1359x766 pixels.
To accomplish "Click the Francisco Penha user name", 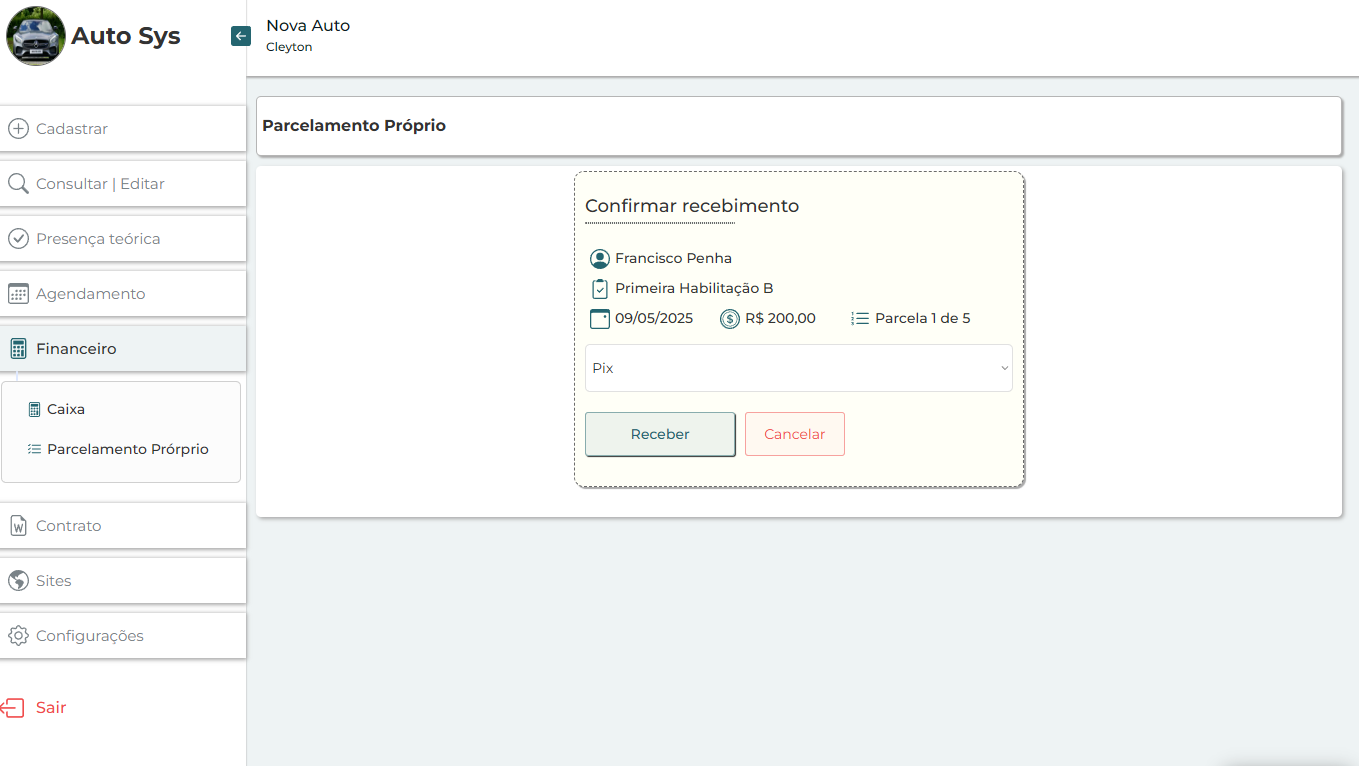I will click(x=673, y=258).
